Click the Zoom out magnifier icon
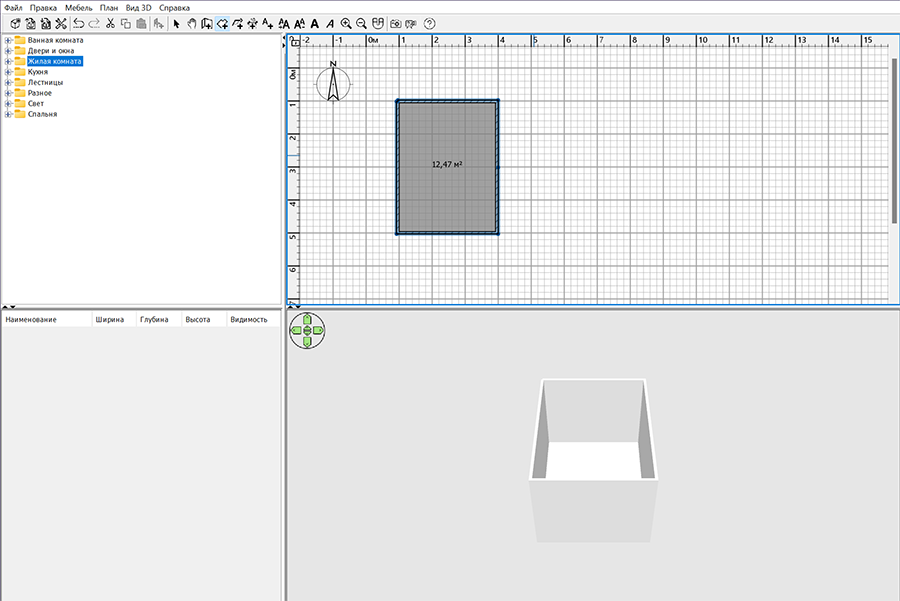The height and width of the screenshot is (601, 900). 362,24
